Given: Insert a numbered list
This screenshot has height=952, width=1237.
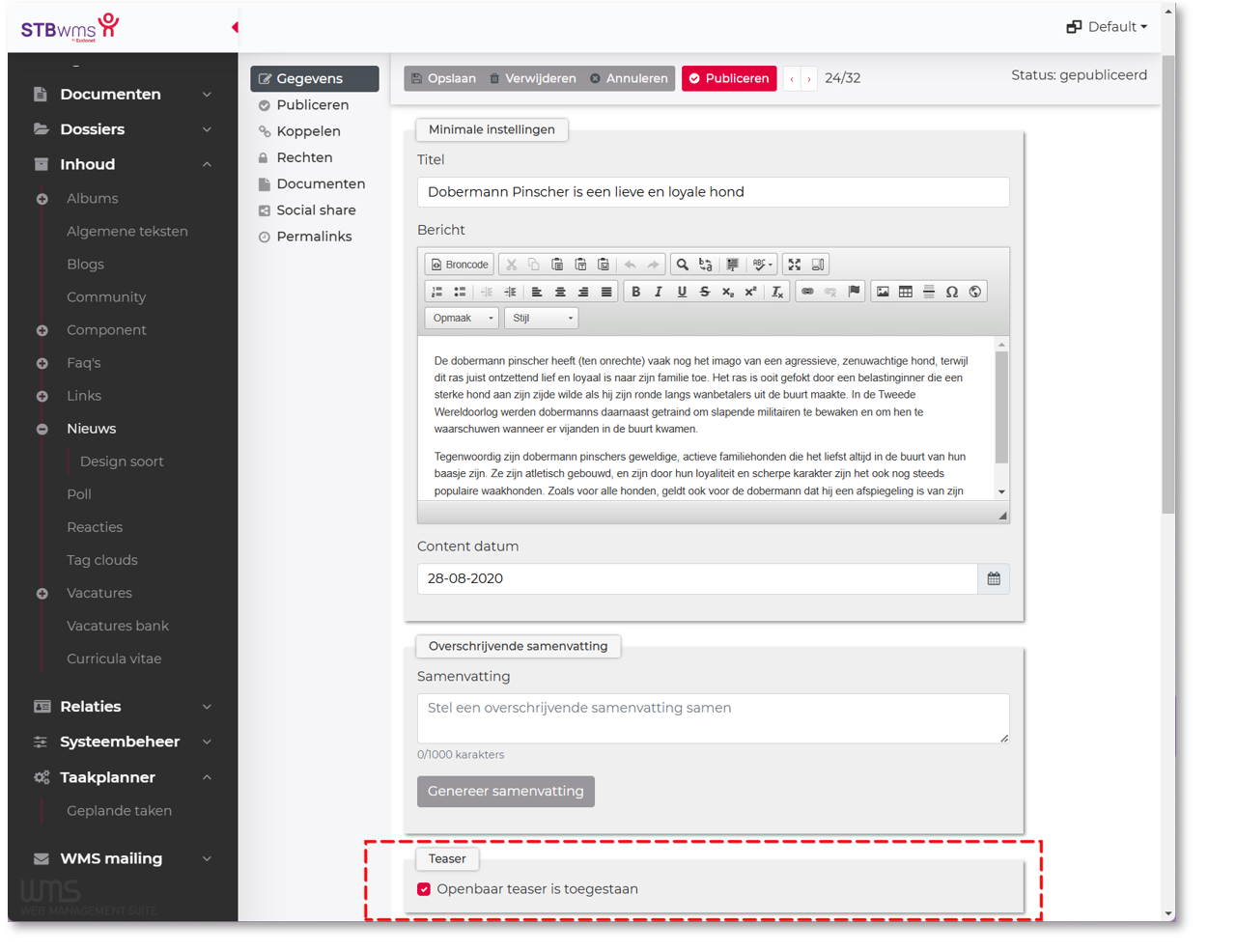Looking at the screenshot, I should (437, 292).
